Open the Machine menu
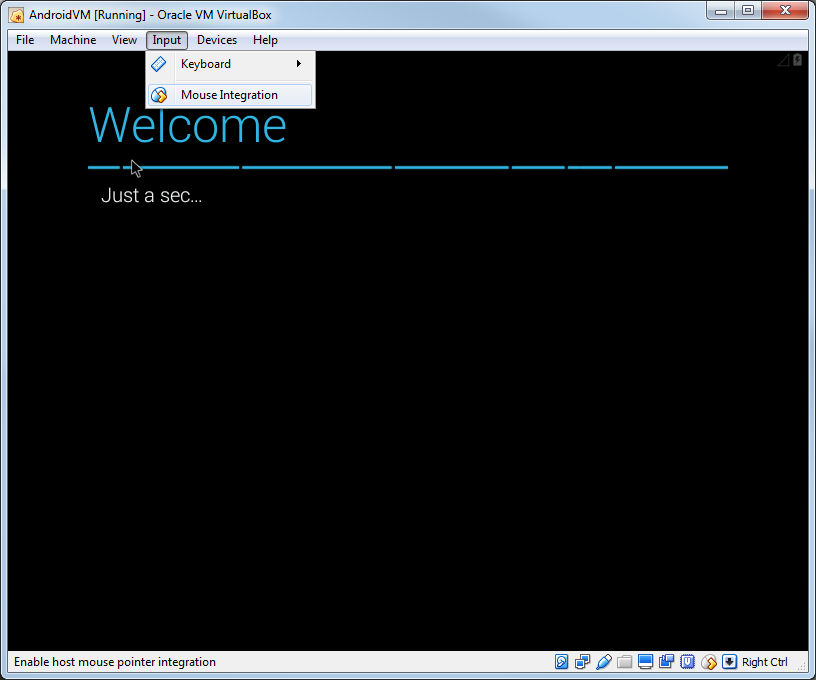Viewport: 816px width, 680px height. (73, 40)
